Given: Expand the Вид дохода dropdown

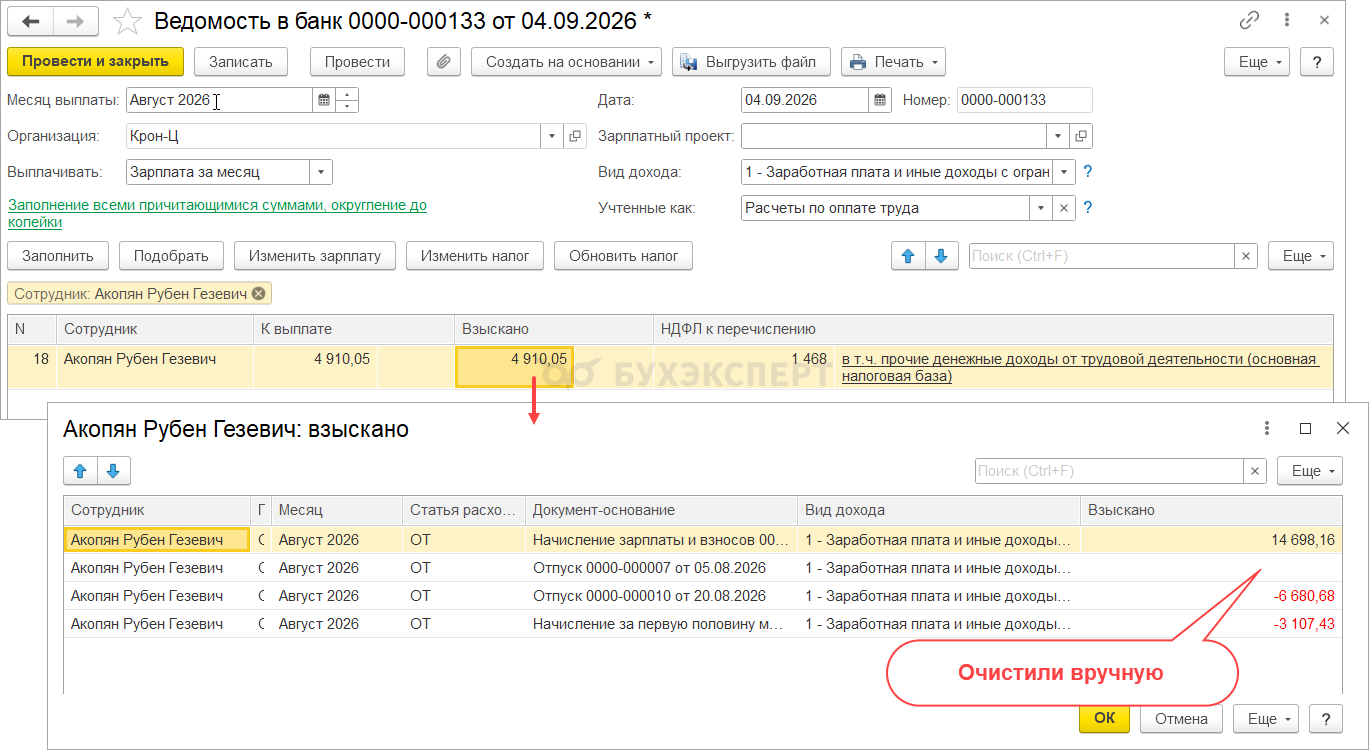Looking at the screenshot, I should [x=1065, y=172].
